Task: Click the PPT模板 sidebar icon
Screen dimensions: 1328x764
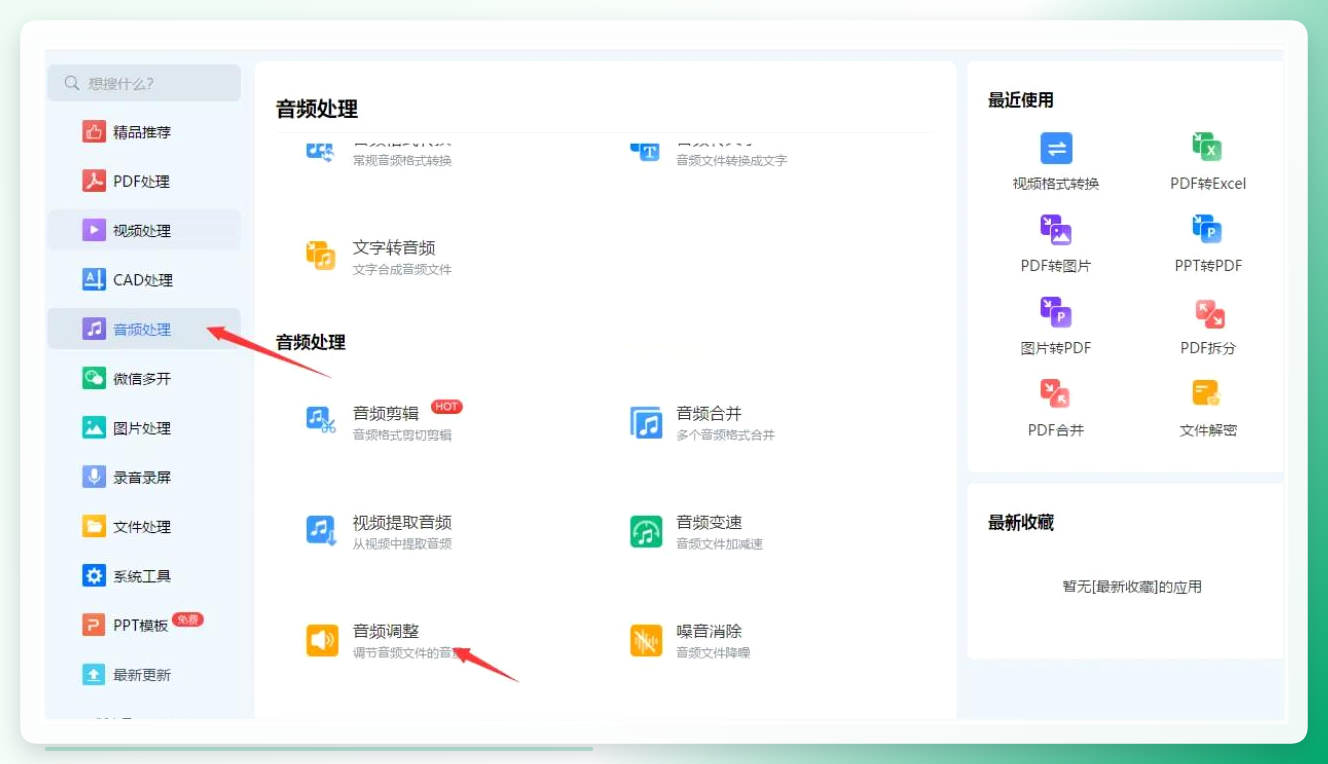Action: pyautogui.click(x=94, y=625)
